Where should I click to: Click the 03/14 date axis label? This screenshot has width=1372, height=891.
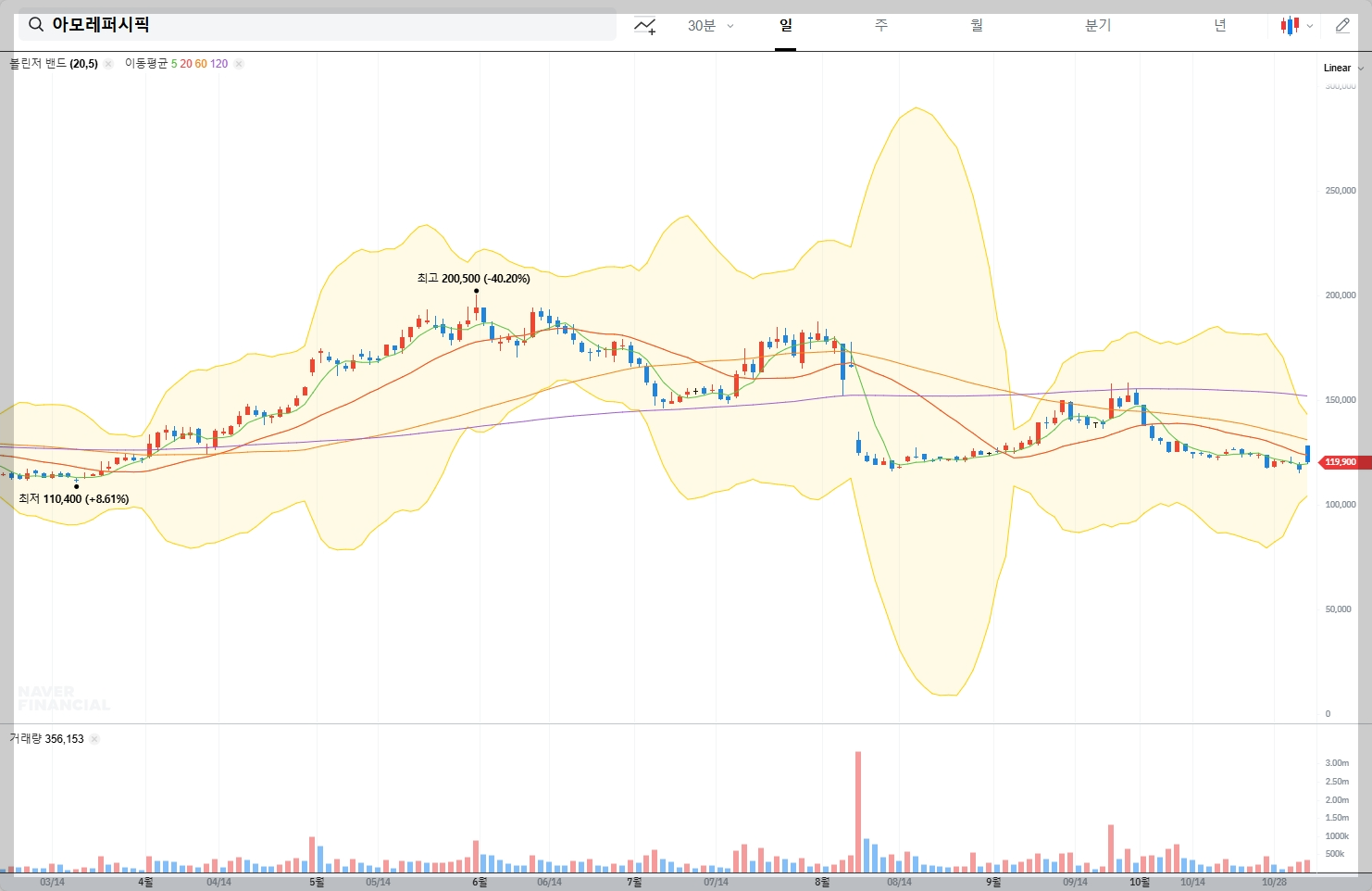[x=53, y=883]
